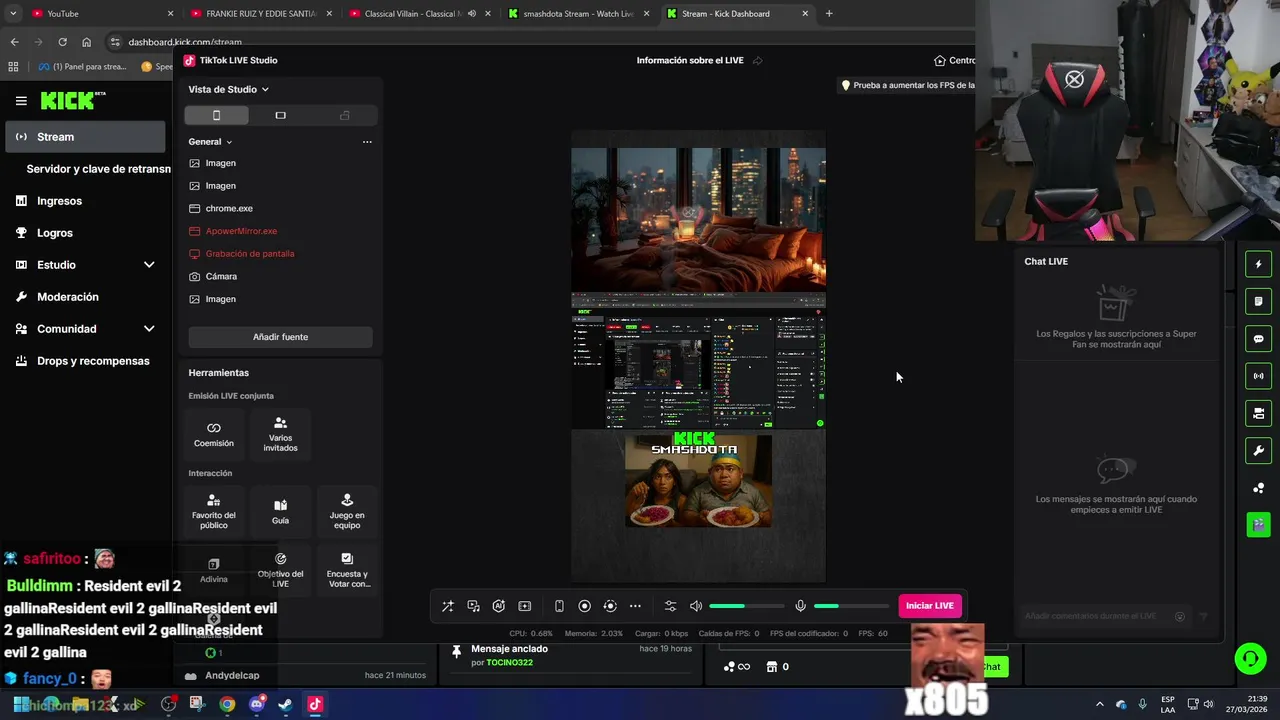Viewport: 1280px width, 720px height.
Task: Click the phone orientation icon in toolbar
Action: point(559,606)
